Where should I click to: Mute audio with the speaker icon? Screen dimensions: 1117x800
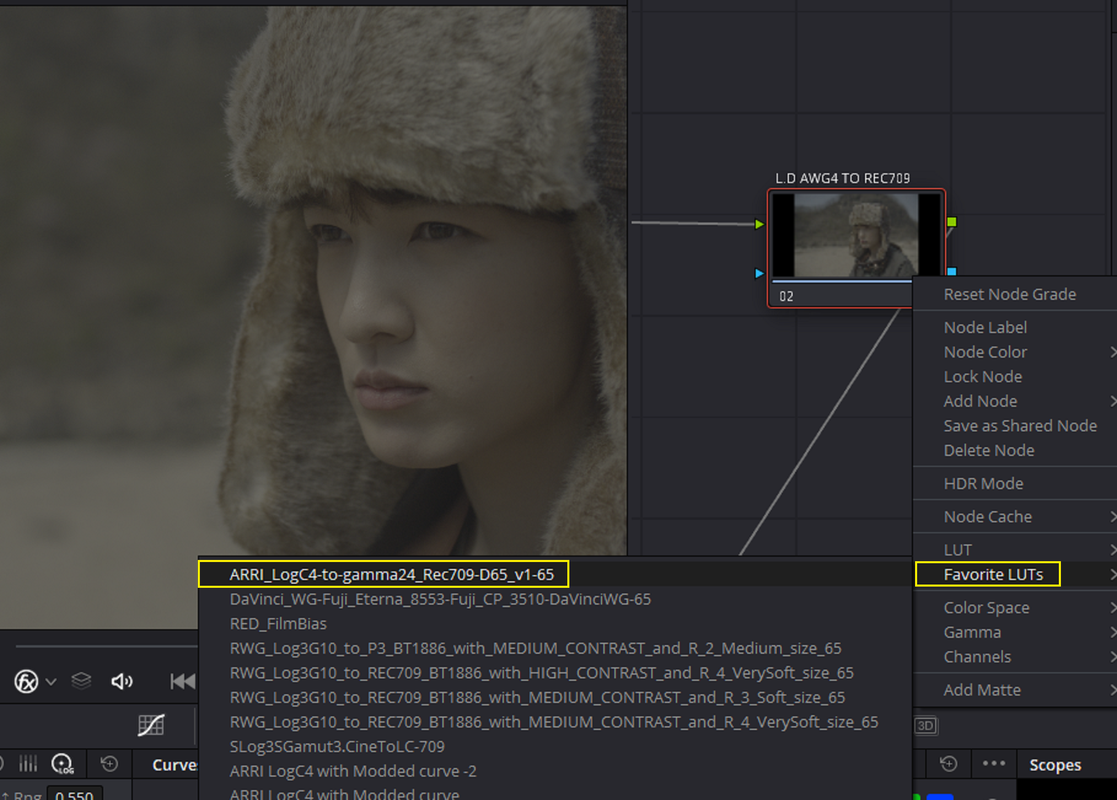coord(122,682)
